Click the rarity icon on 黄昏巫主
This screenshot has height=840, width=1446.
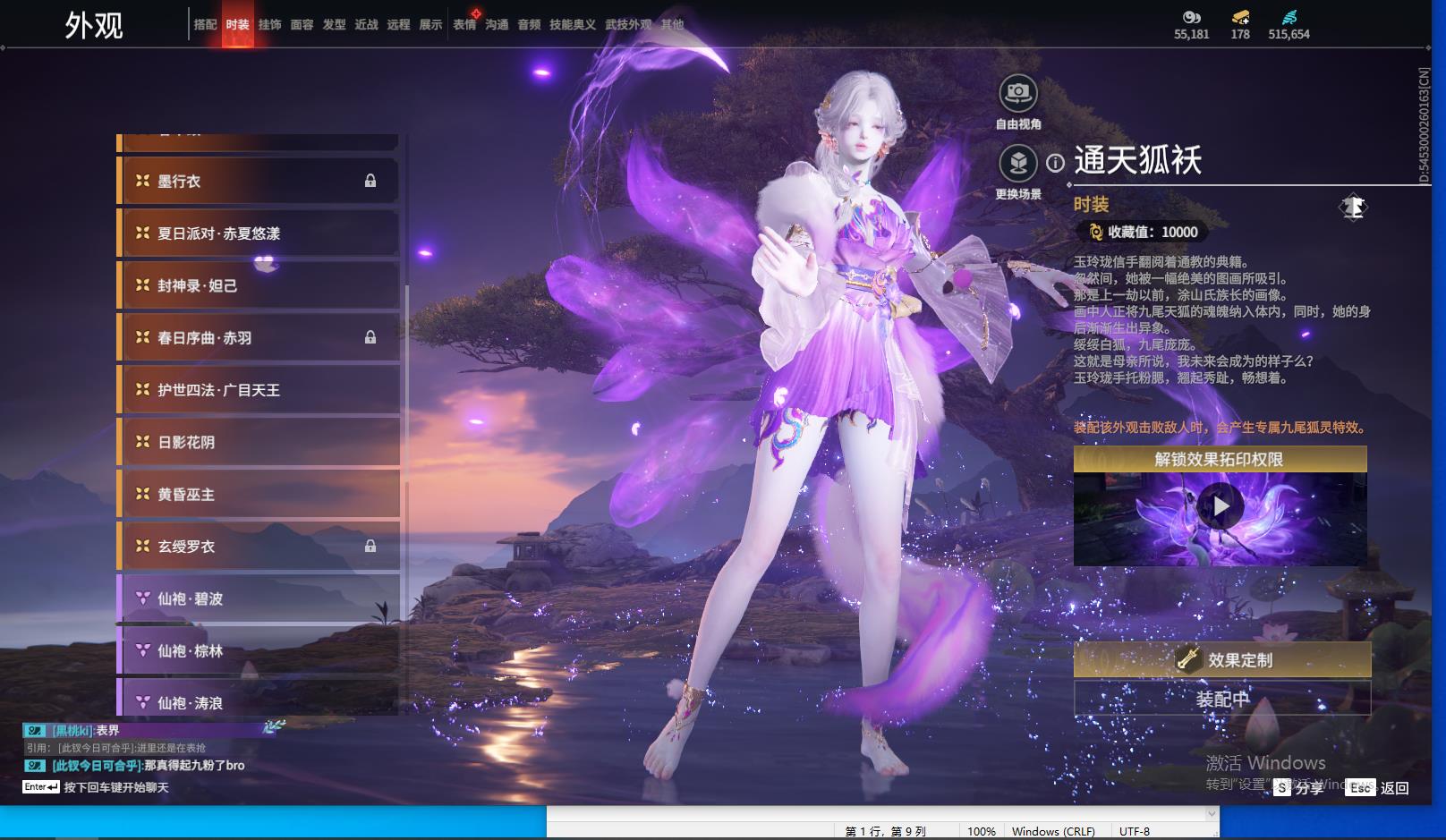tap(142, 494)
